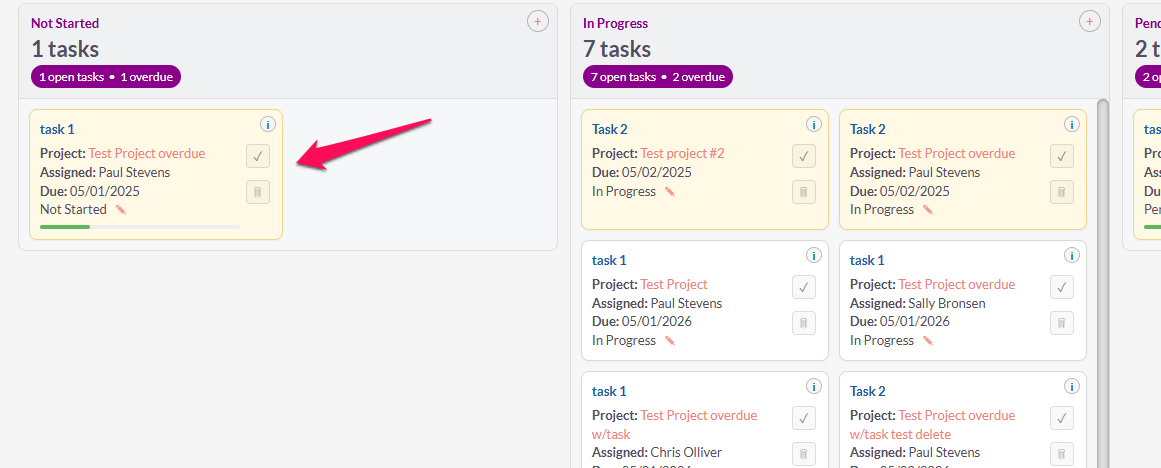Open info icon on the Not Started task 1 card
This screenshot has width=1161, height=468.
tap(267, 124)
